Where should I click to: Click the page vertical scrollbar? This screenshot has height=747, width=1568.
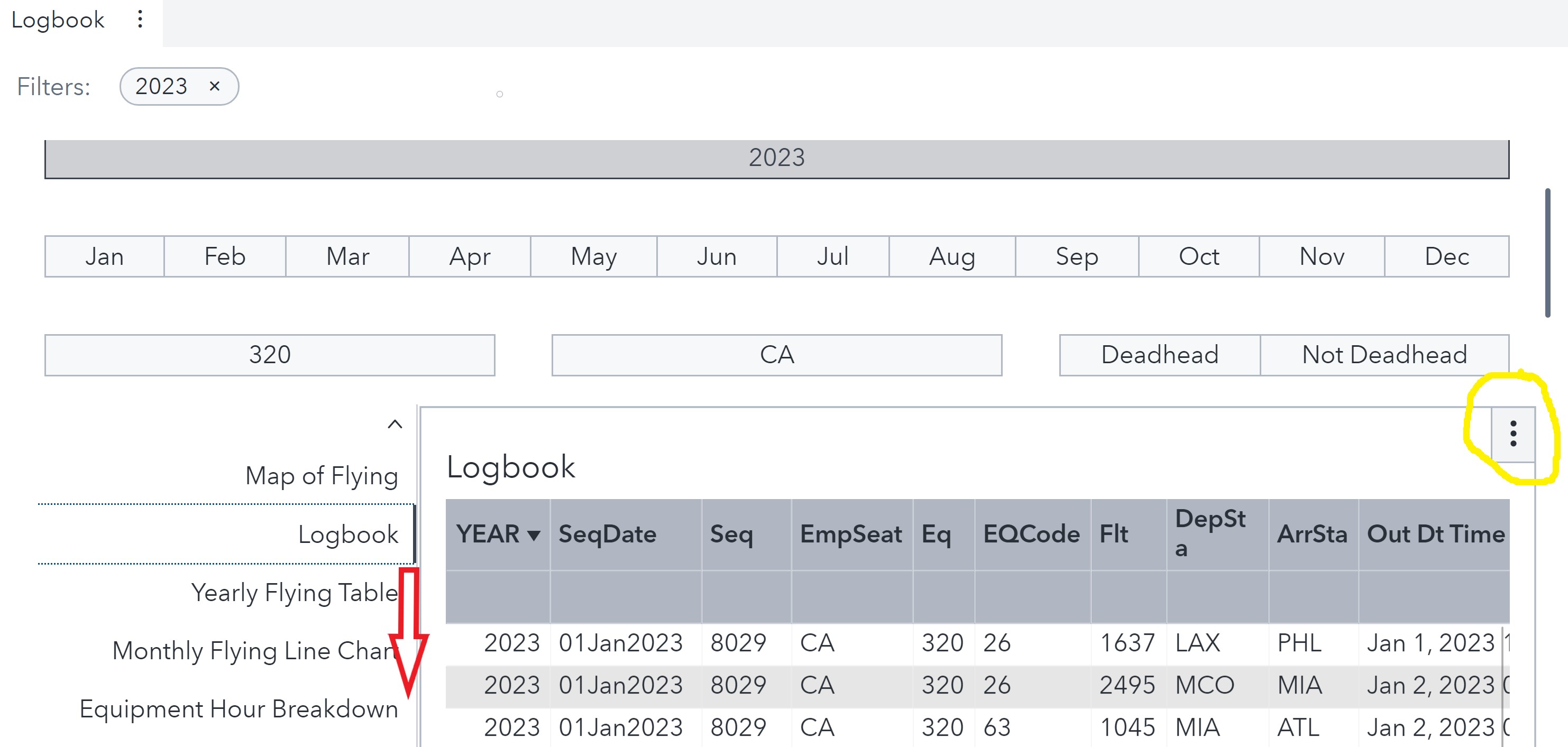1547,253
